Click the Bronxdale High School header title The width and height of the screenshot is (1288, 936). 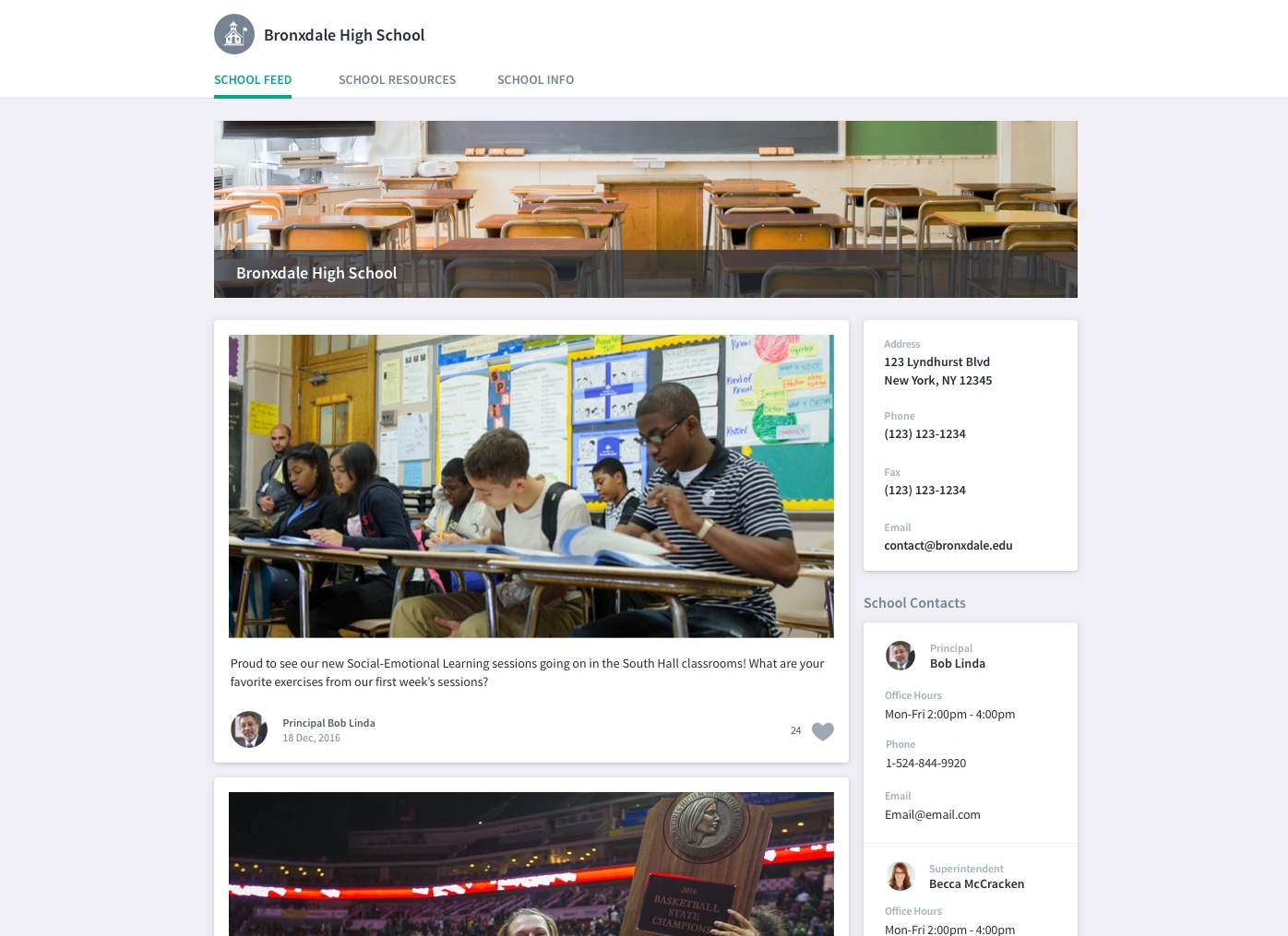[344, 35]
